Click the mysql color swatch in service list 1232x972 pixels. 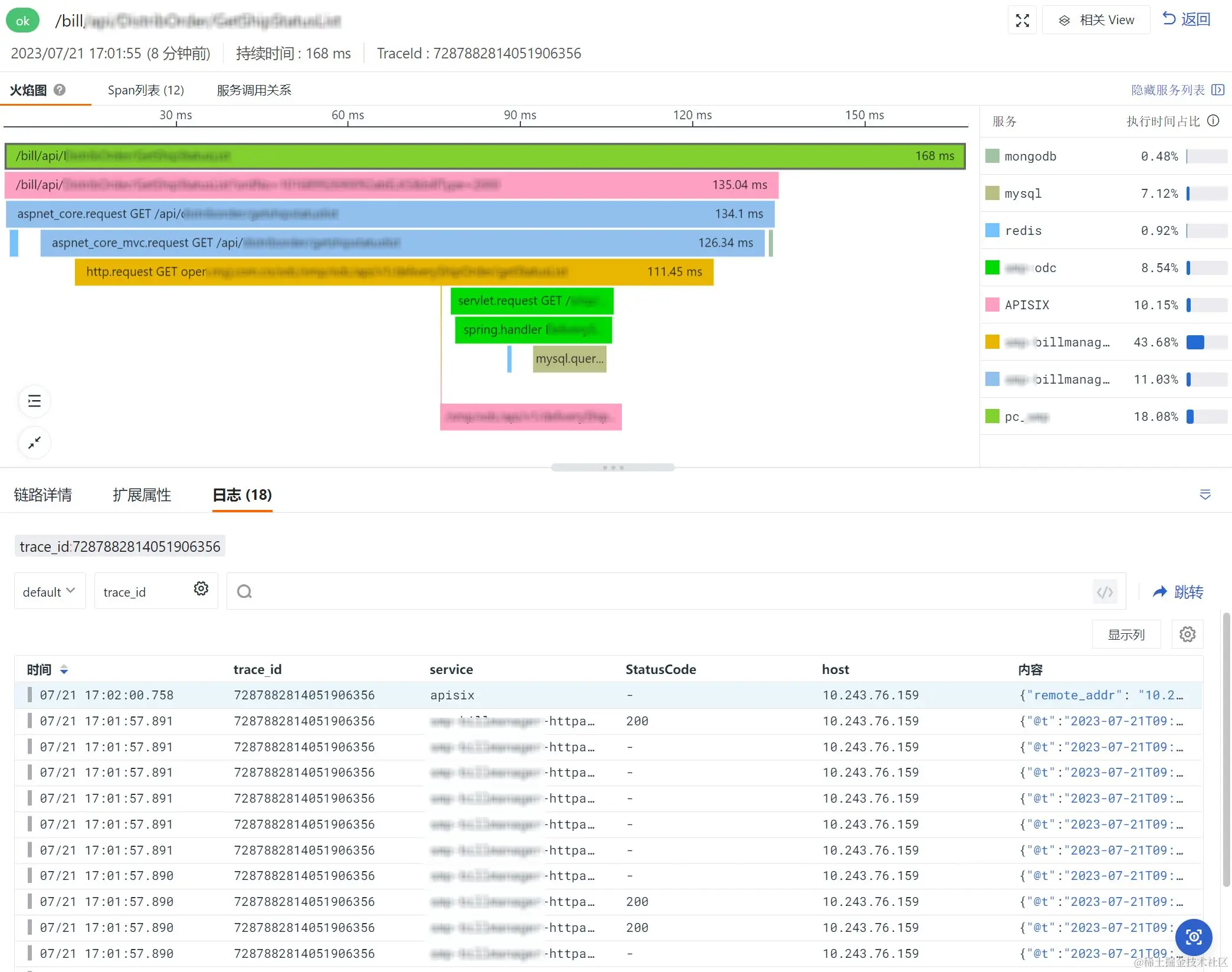tap(992, 193)
